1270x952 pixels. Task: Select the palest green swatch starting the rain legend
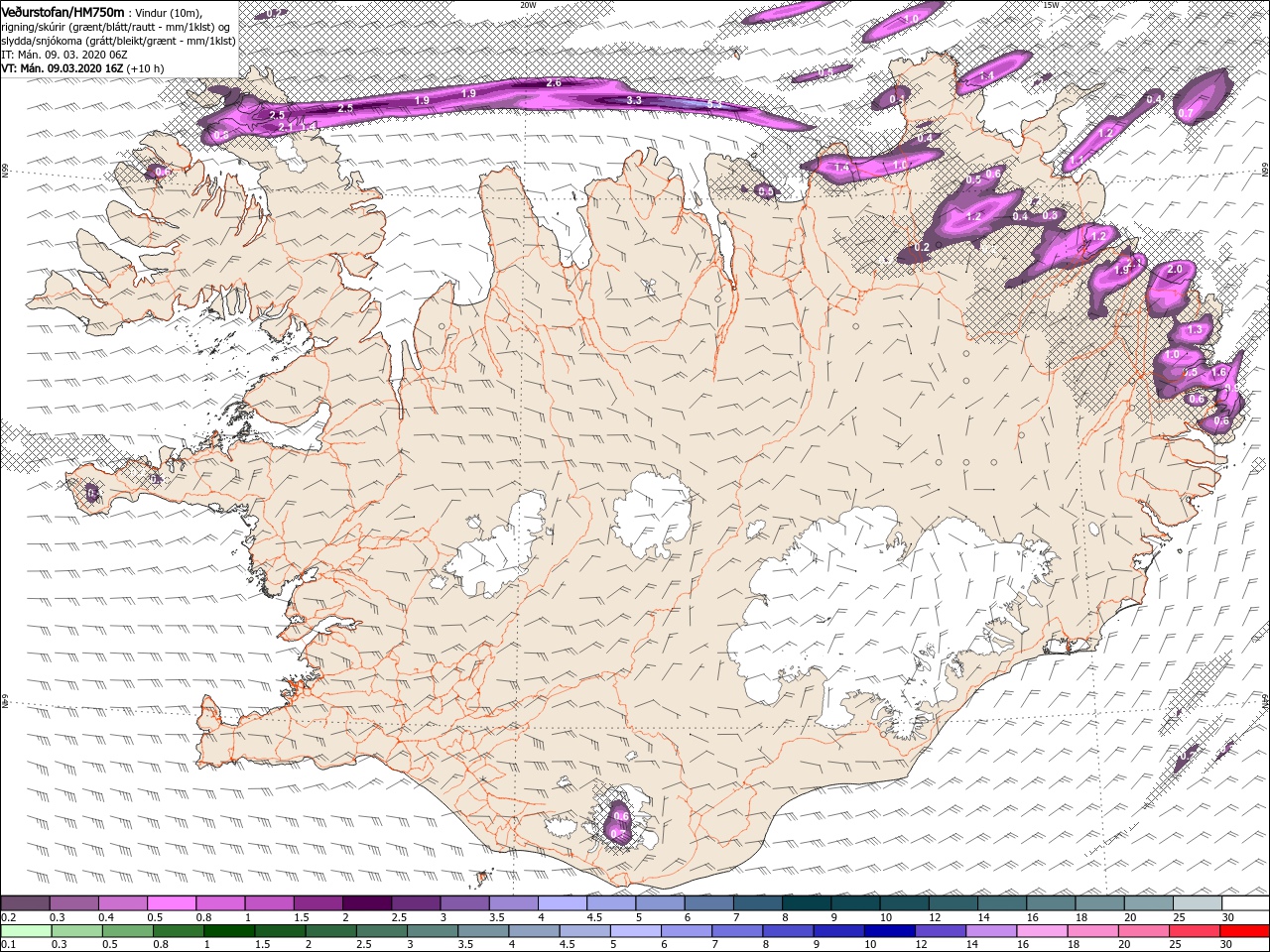click(x=25, y=931)
